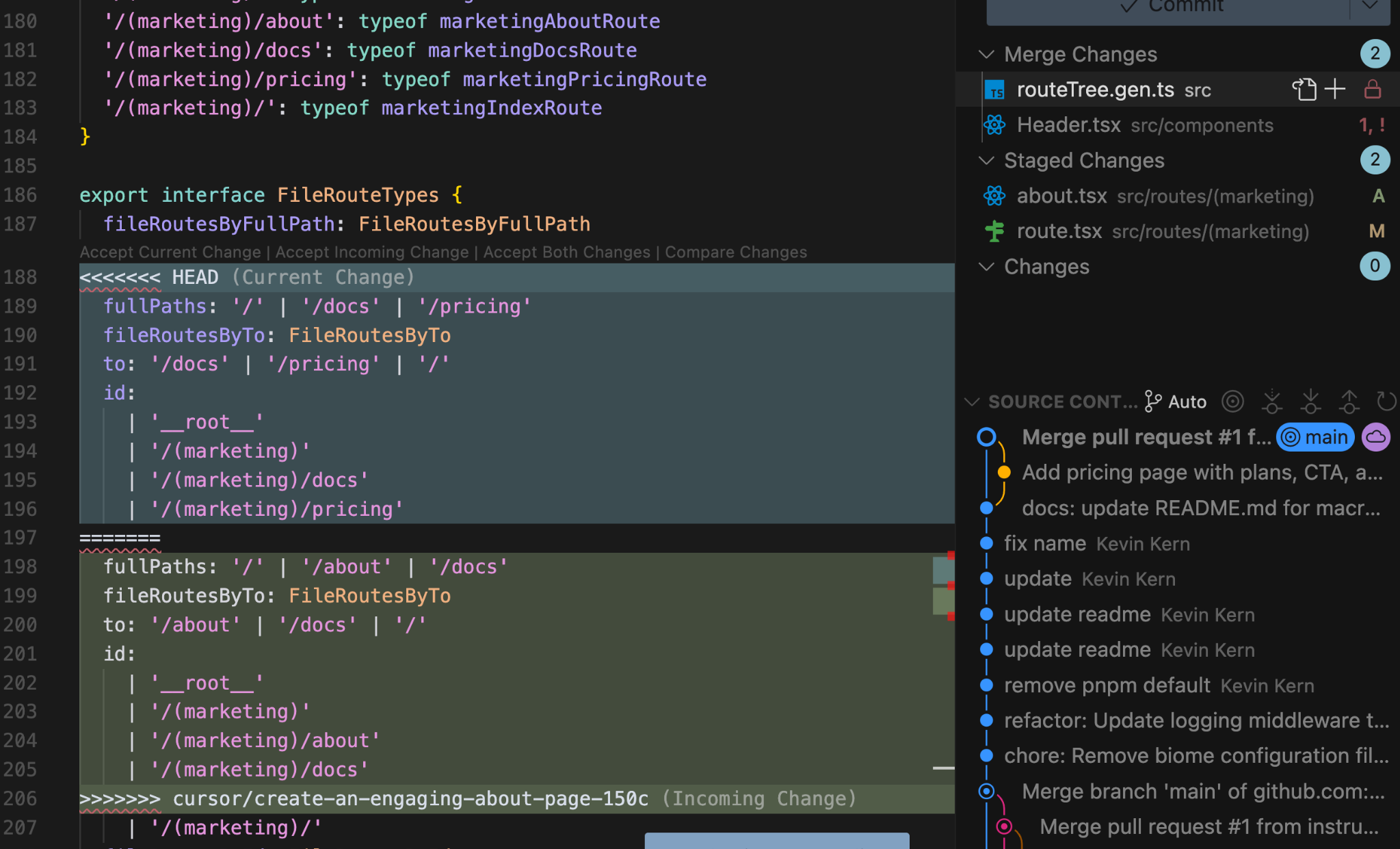Select the 'update' commit by Kevin Kern
1400x849 pixels.
[1089, 579]
